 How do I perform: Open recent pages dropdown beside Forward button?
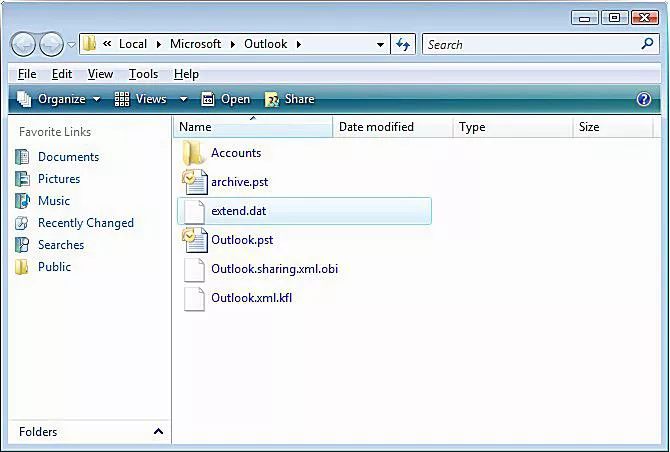(x=71, y=44)
